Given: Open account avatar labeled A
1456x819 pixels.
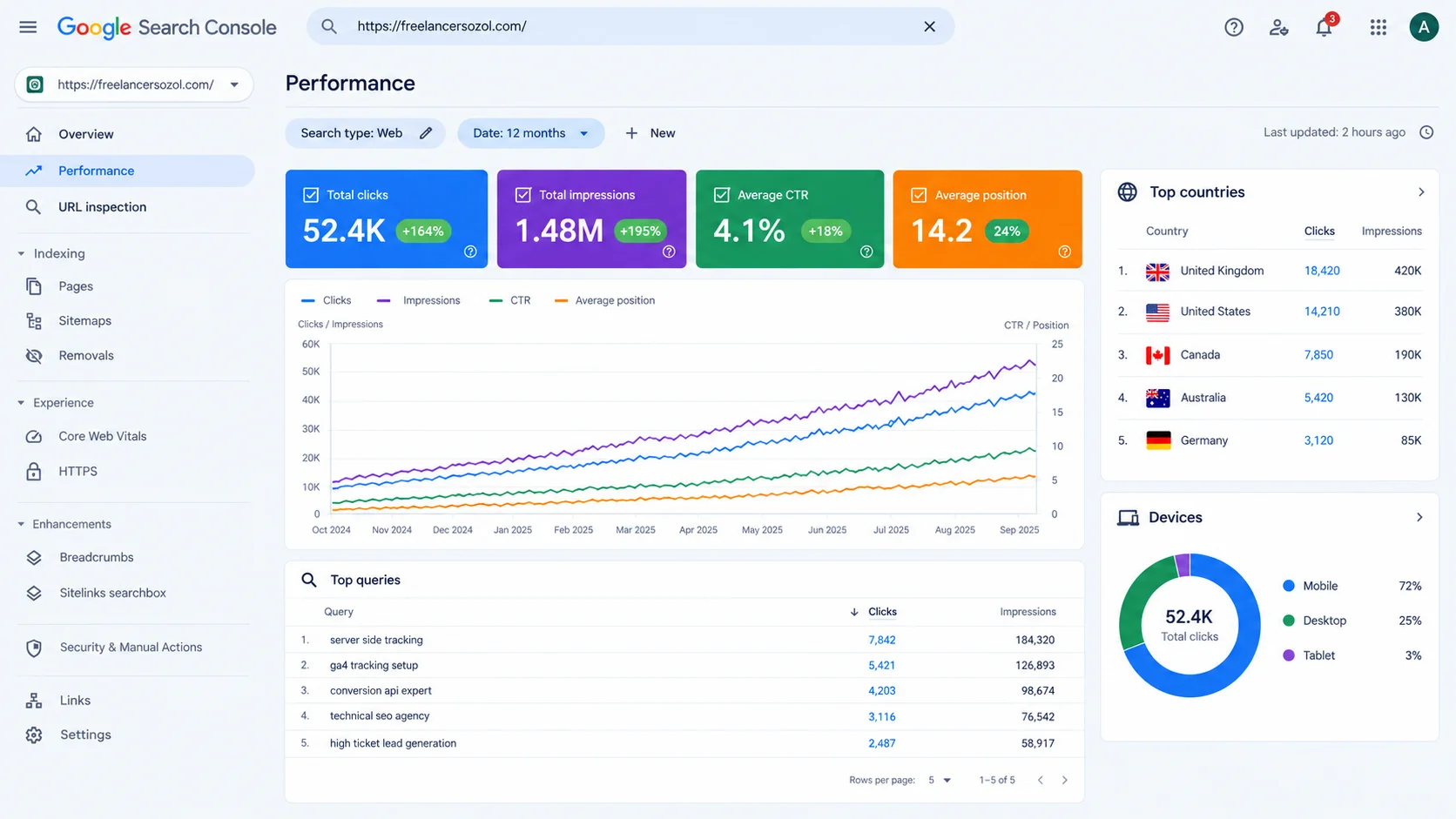Looking at the screenshot, I should (x=1424, y=27).
